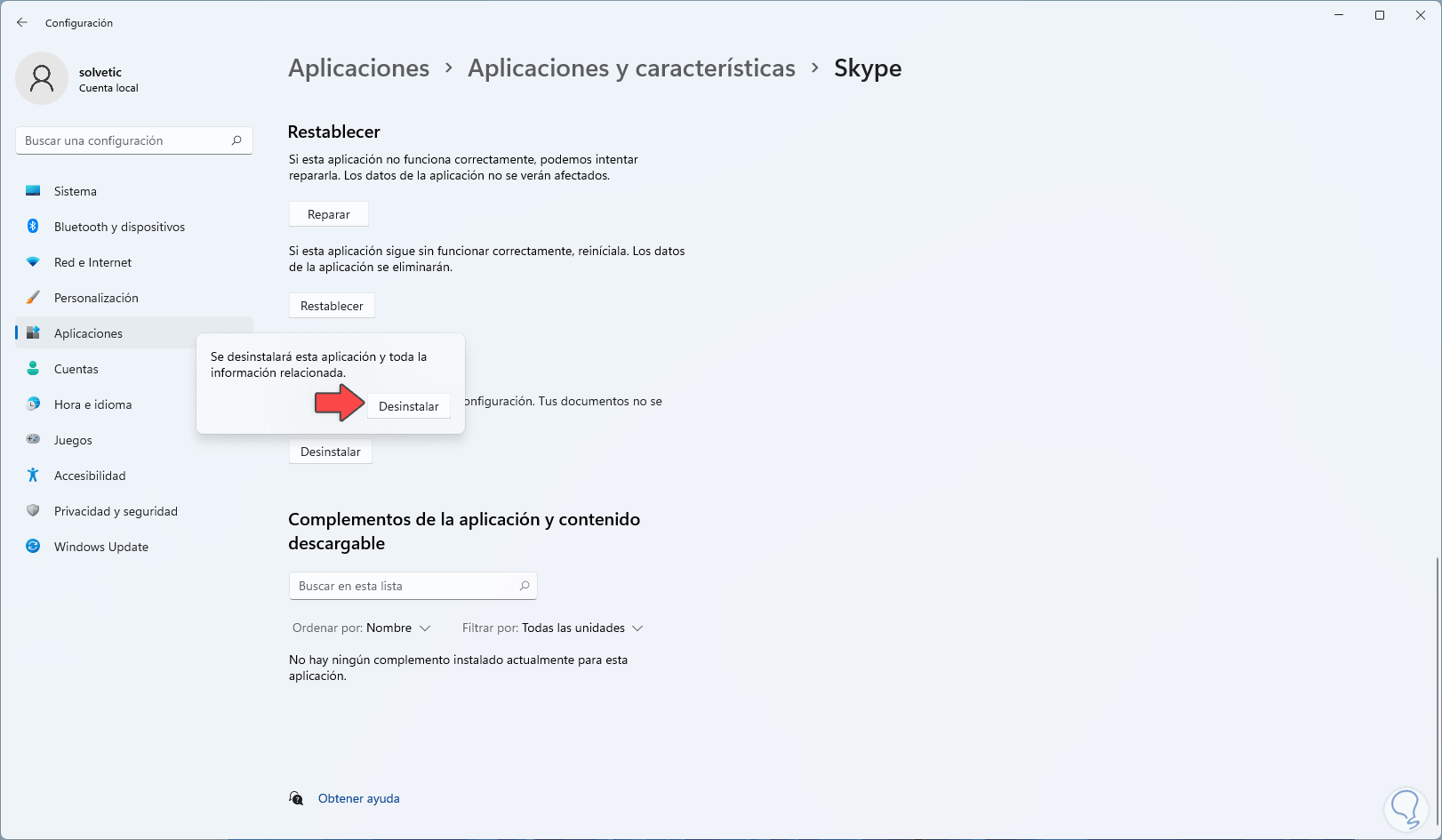
Task: Click the Obtener ayuda help icon
Action: [x=296, y=798]
